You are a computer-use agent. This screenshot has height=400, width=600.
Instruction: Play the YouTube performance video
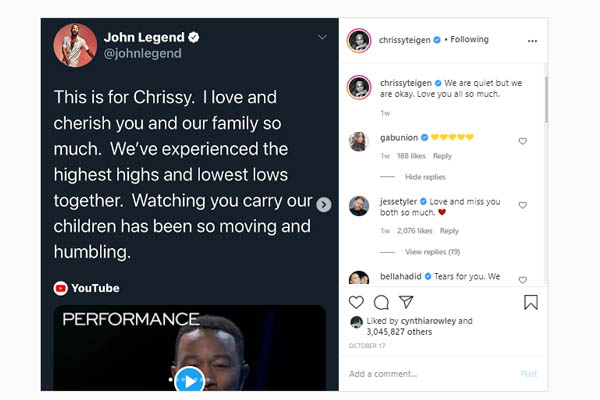pyautogui.click(x=189, y=380)
